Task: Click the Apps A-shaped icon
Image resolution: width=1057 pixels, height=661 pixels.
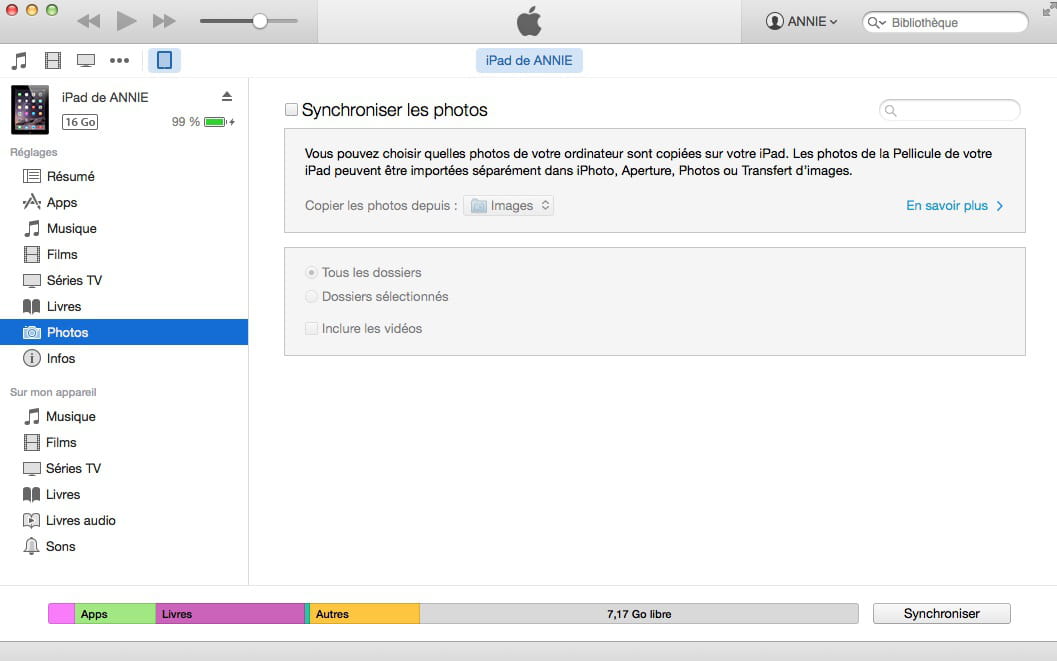Action: tap(32, 202)
